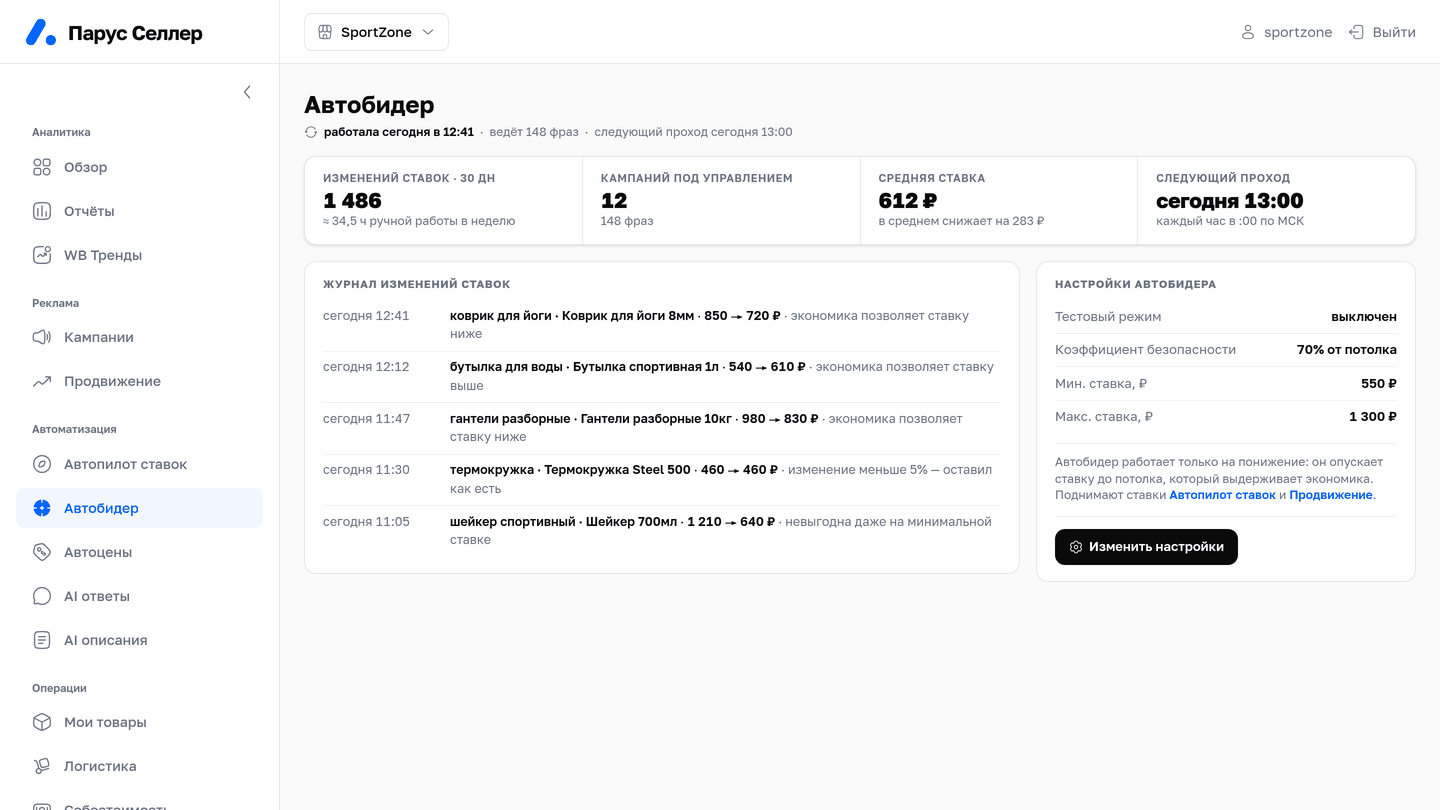Click the Автобидер sidebar icon
Image resolution: width=1440 pixels, height=810 pixels.
pos(42,508)
